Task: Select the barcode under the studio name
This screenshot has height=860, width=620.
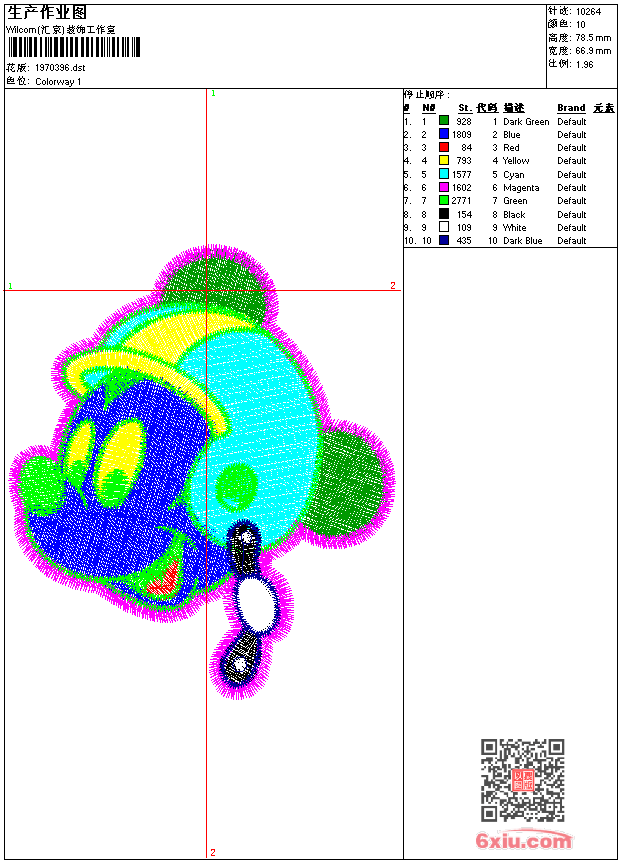Action: coord(74,47)
